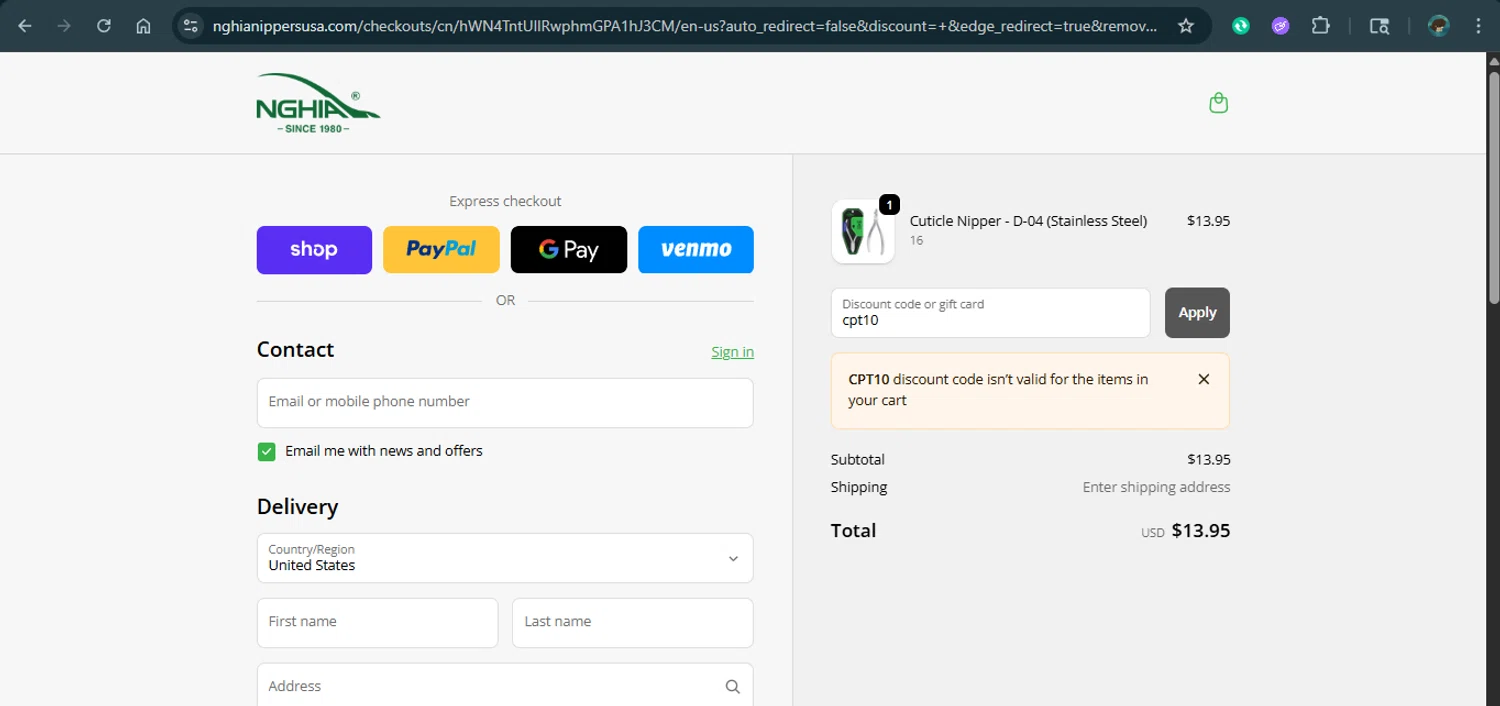Open the purple extension icon
This screenshot has height=706, width=1500.
tap(1281, 26)
